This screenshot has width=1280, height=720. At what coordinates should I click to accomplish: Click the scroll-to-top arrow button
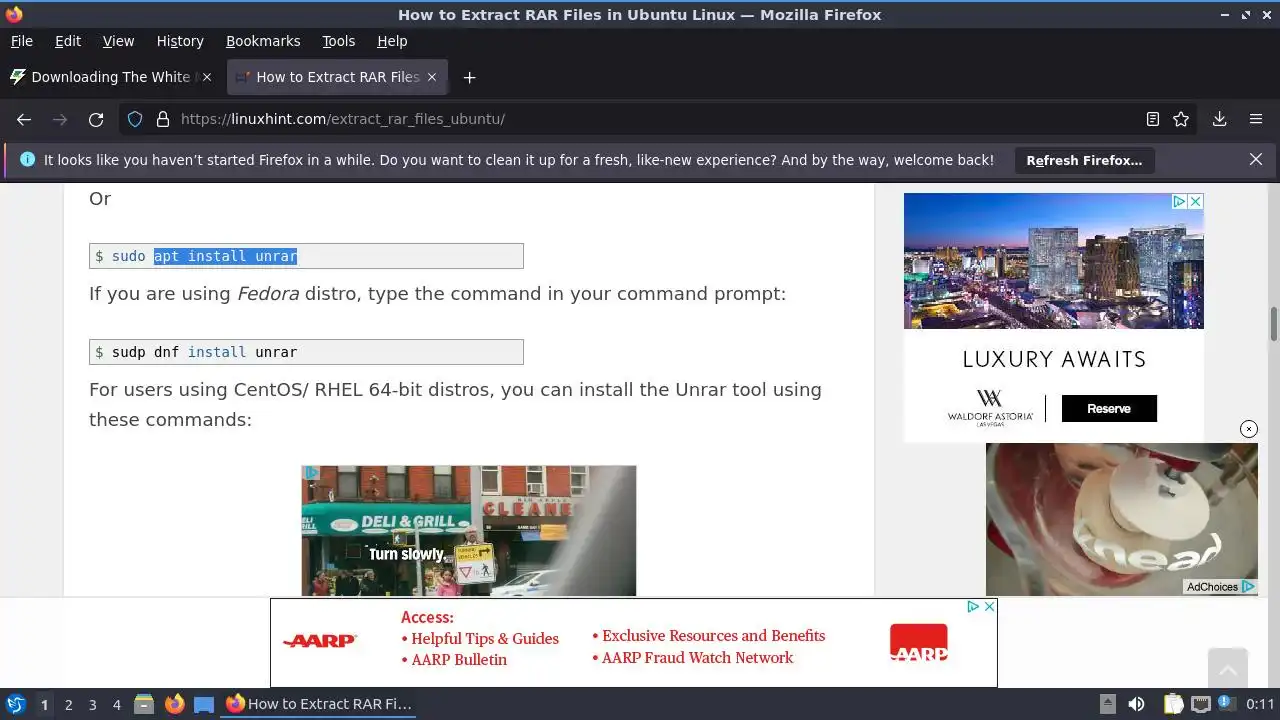tap(1227, 667)
